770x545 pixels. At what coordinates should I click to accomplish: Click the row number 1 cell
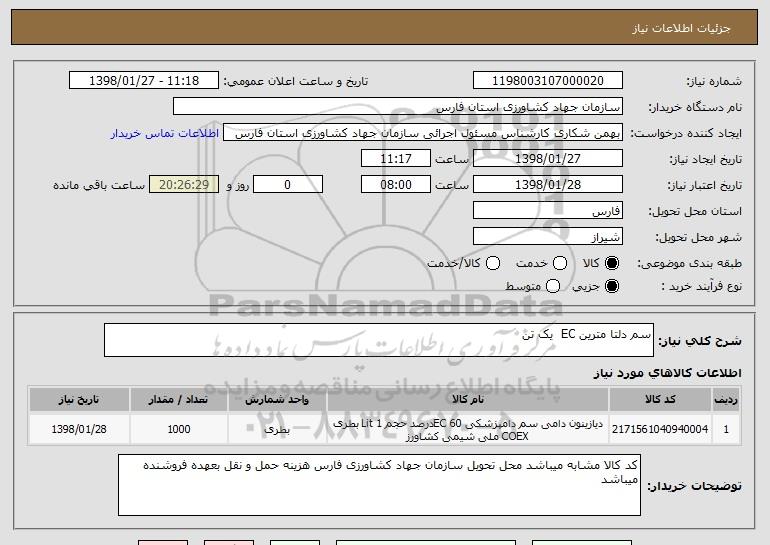click(726, 429)
